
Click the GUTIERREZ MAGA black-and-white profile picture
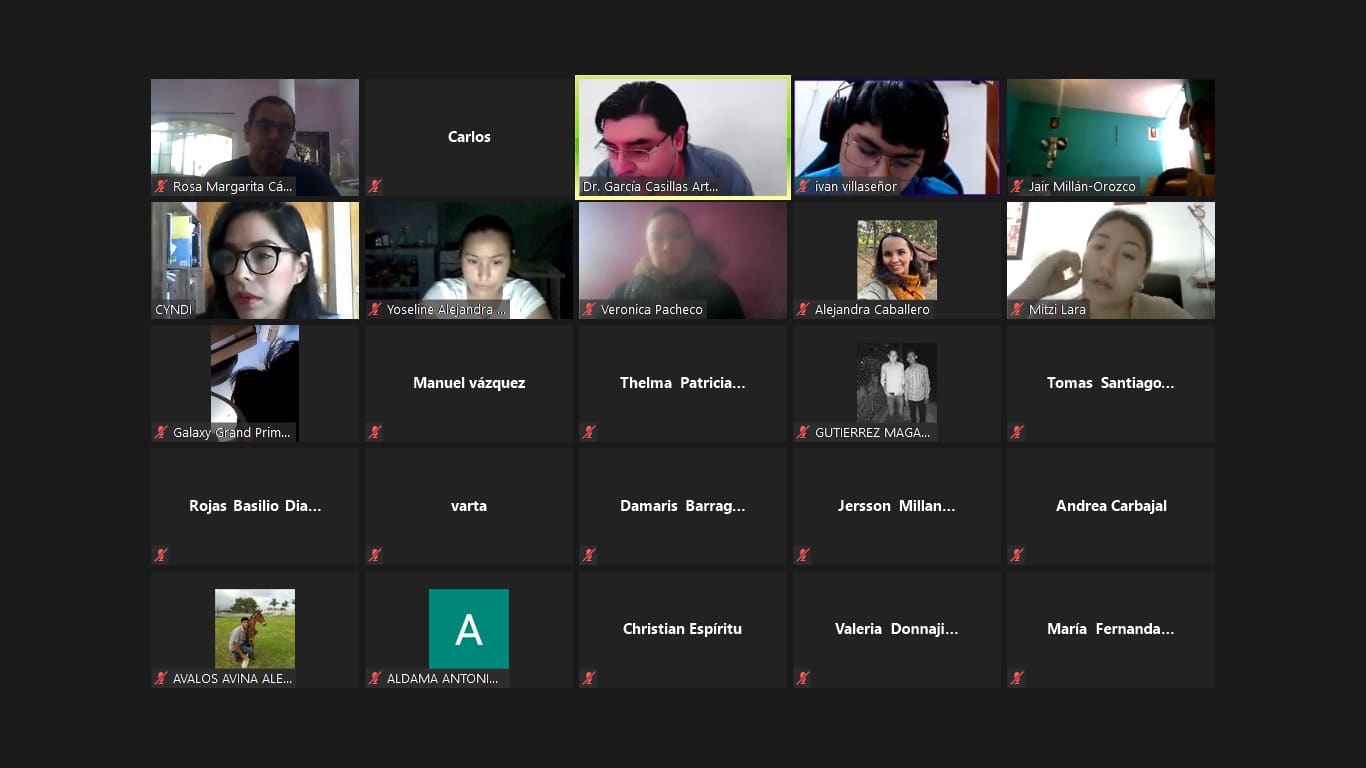tap(897, 382)
